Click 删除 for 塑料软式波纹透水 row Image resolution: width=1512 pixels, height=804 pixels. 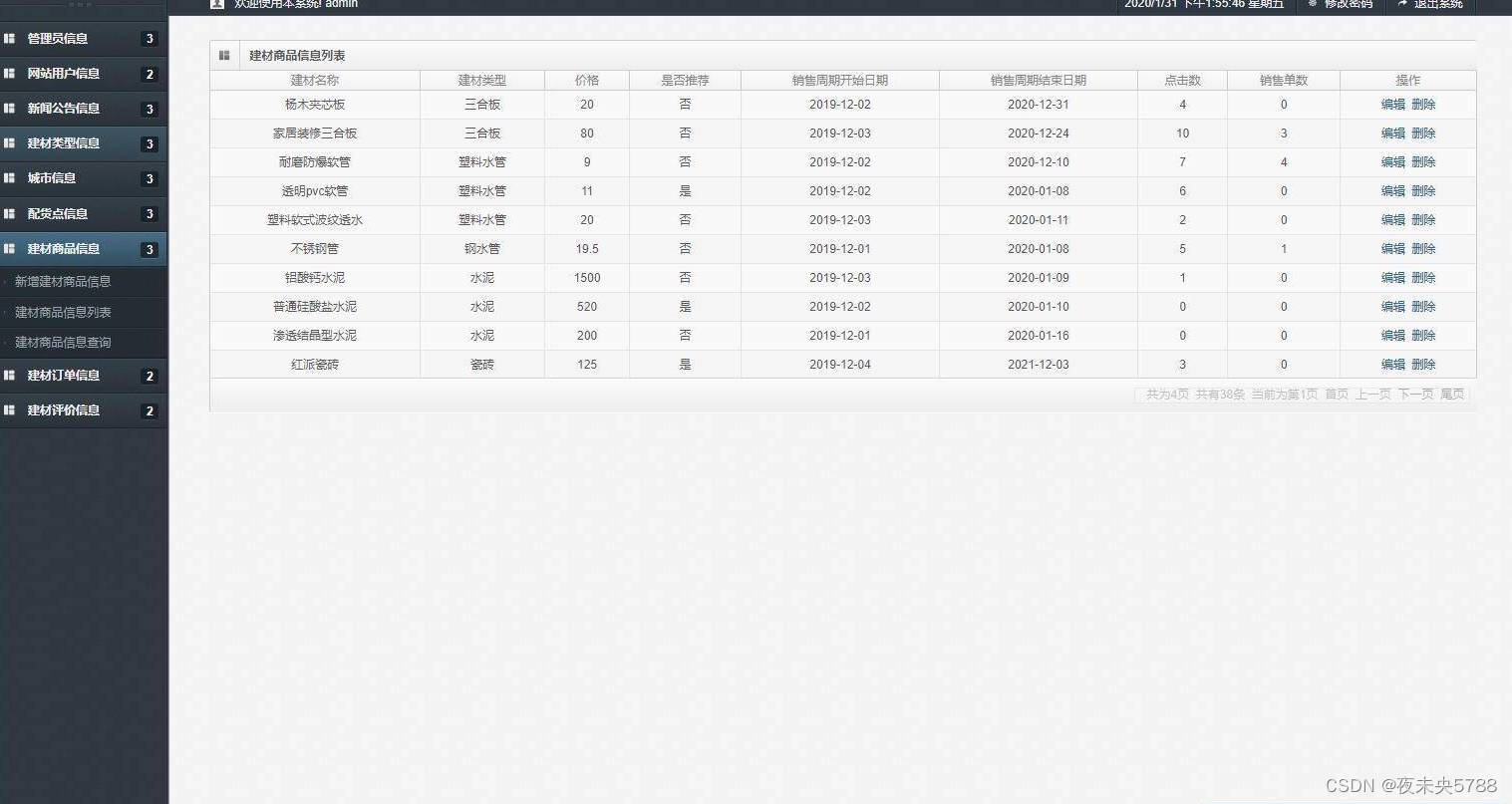coord(1423,220)
